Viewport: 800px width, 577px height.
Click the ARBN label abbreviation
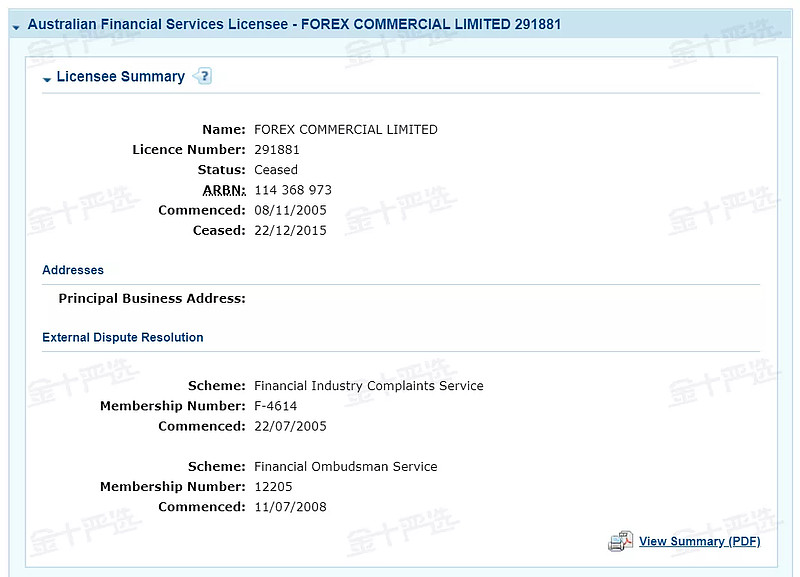click(x=223, y=190)
